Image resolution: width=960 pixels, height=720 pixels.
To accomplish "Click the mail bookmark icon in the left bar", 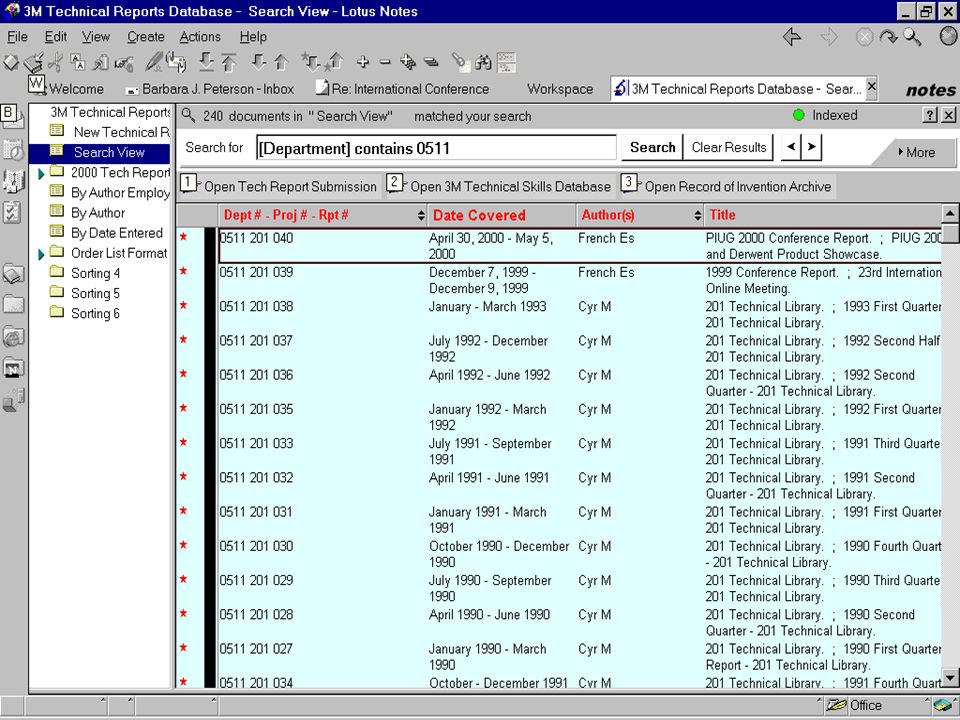I will pyautogui.click(x=12, y=117).
